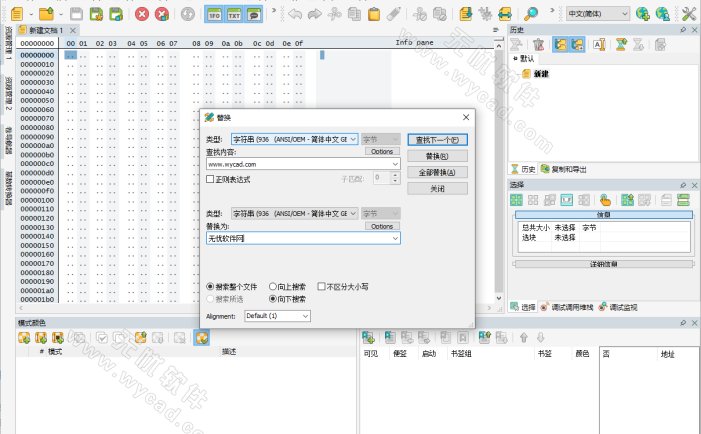Open the Alignment Default (1) dropdown
The height and width of the screenshot is (434, 701).
277,316
